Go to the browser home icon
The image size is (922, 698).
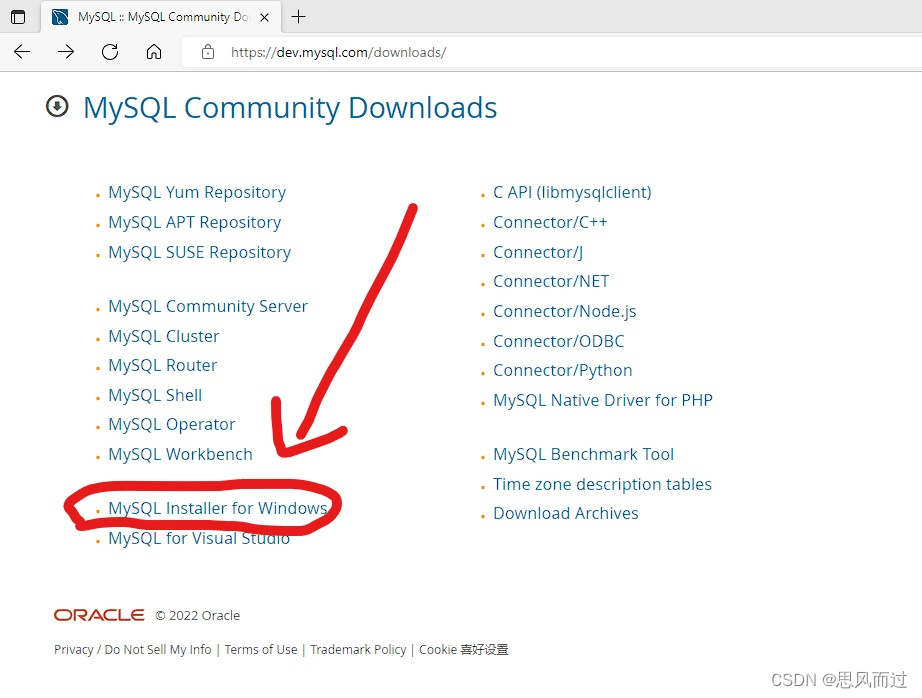(154, 52)
